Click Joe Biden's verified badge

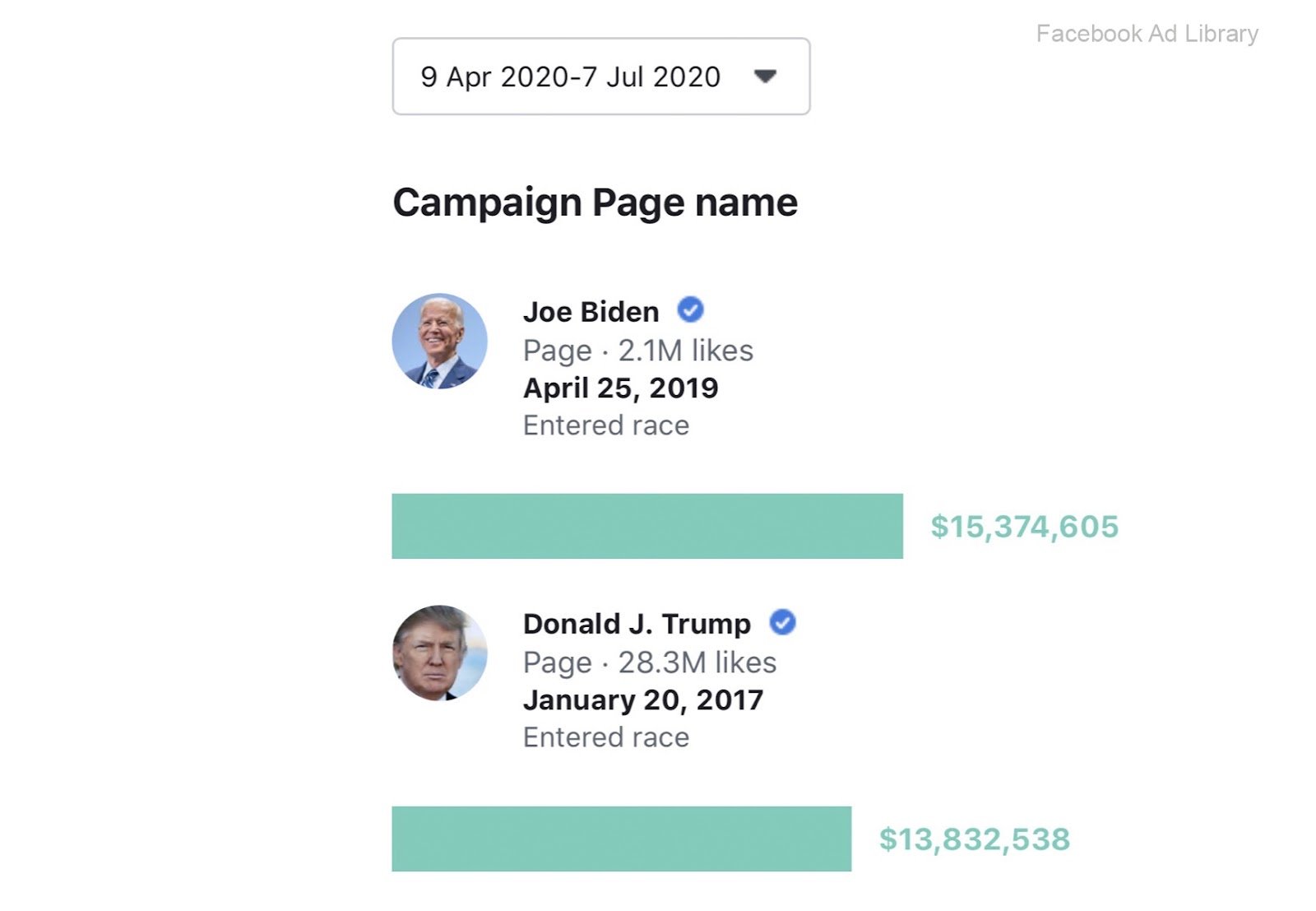point(690,310)
